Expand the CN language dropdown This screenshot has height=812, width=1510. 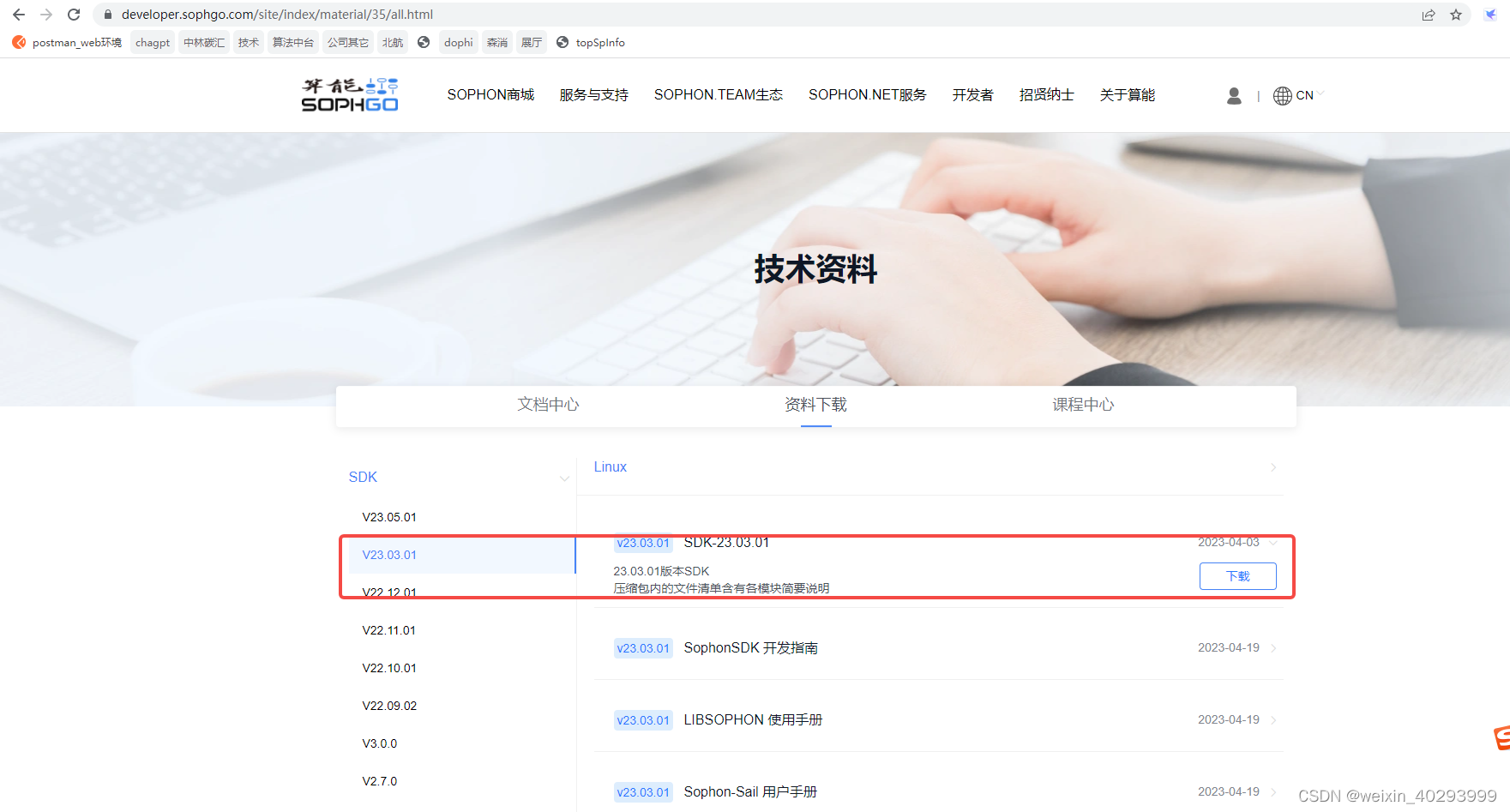[x=1317, y=95]
